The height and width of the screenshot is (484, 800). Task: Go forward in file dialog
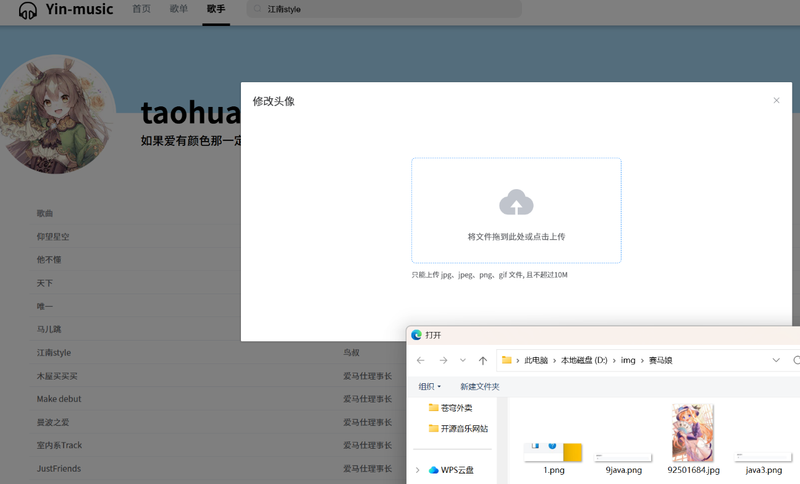441,360
